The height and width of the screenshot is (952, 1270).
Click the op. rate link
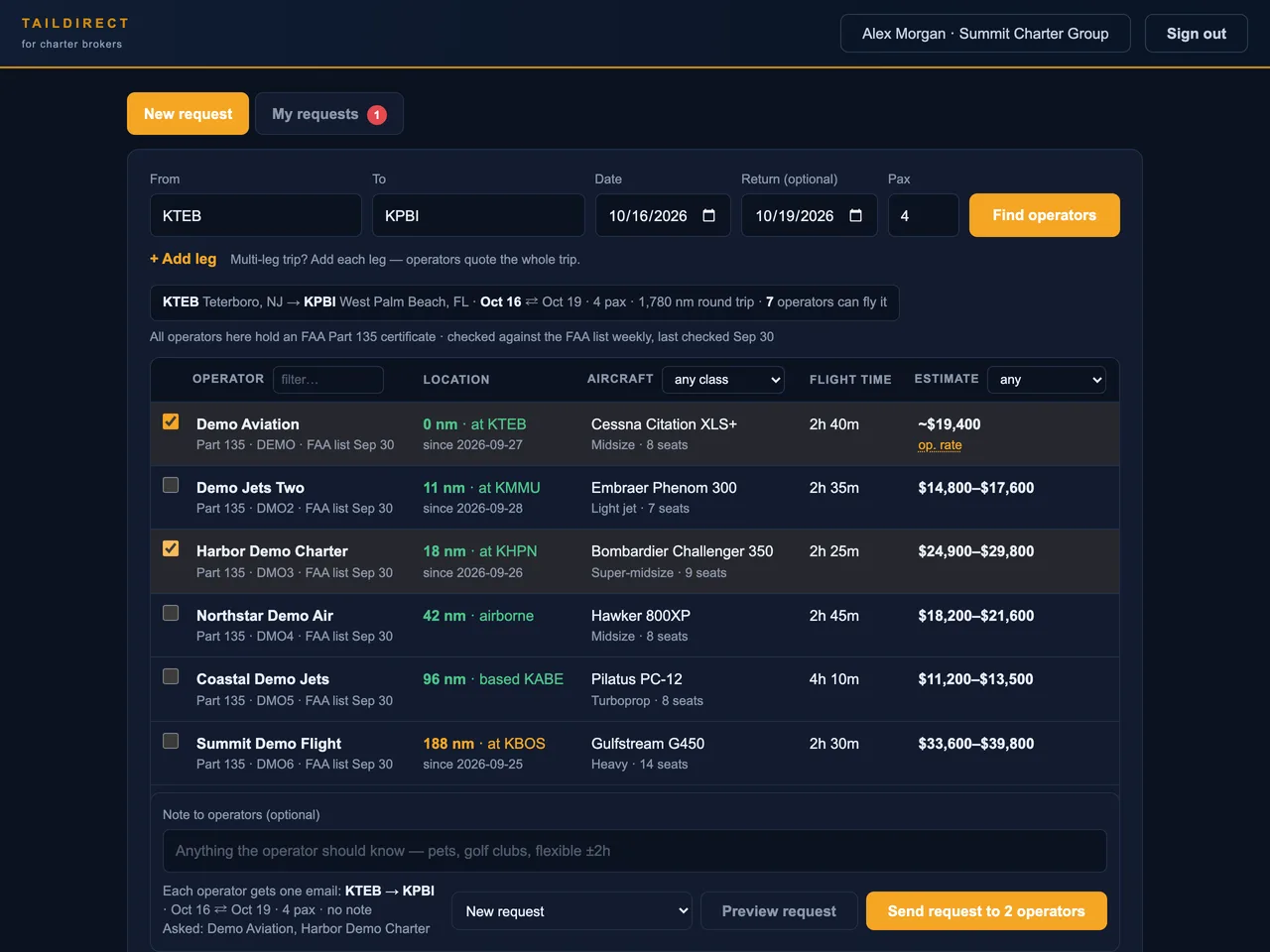tap(940, 445)
